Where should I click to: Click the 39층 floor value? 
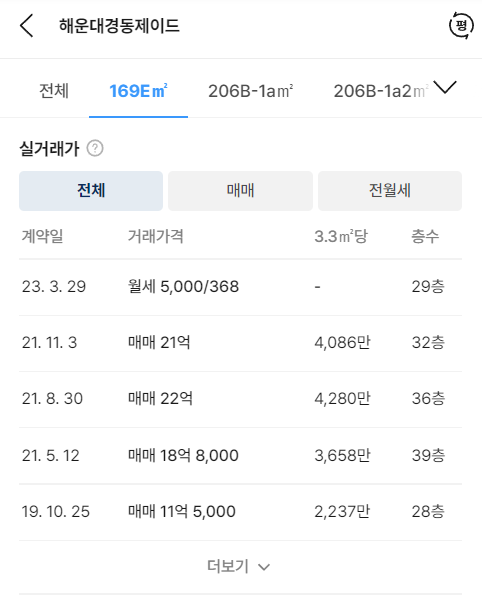coord(428,455)
